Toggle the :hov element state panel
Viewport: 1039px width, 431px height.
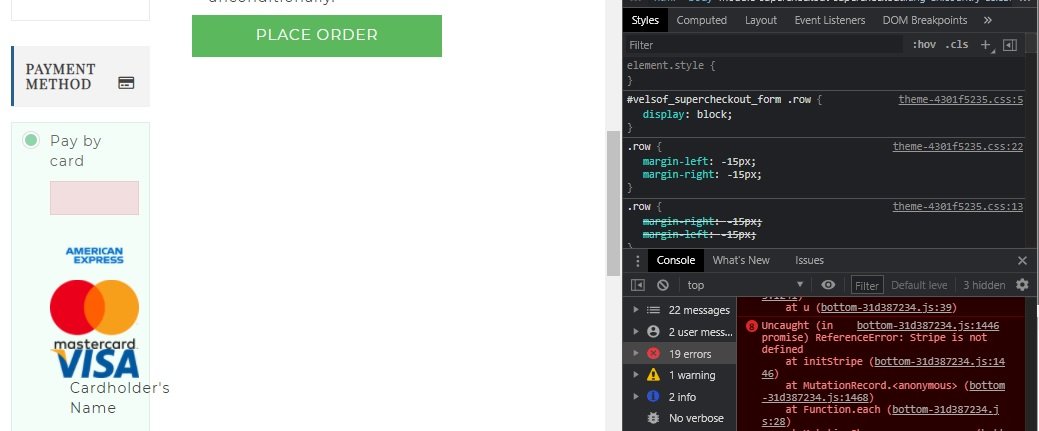pyautogui.click(x=924, y=45)
